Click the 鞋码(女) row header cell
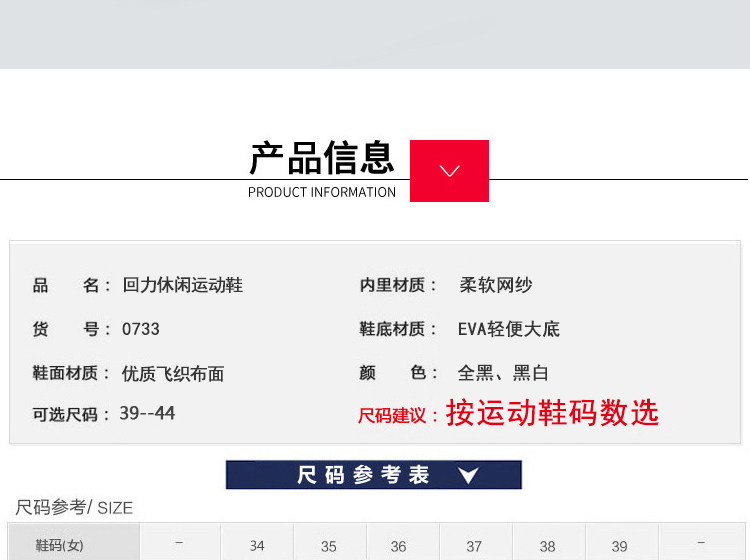The image size is (750, 560). pyautogui.click(x=74, y=544)
